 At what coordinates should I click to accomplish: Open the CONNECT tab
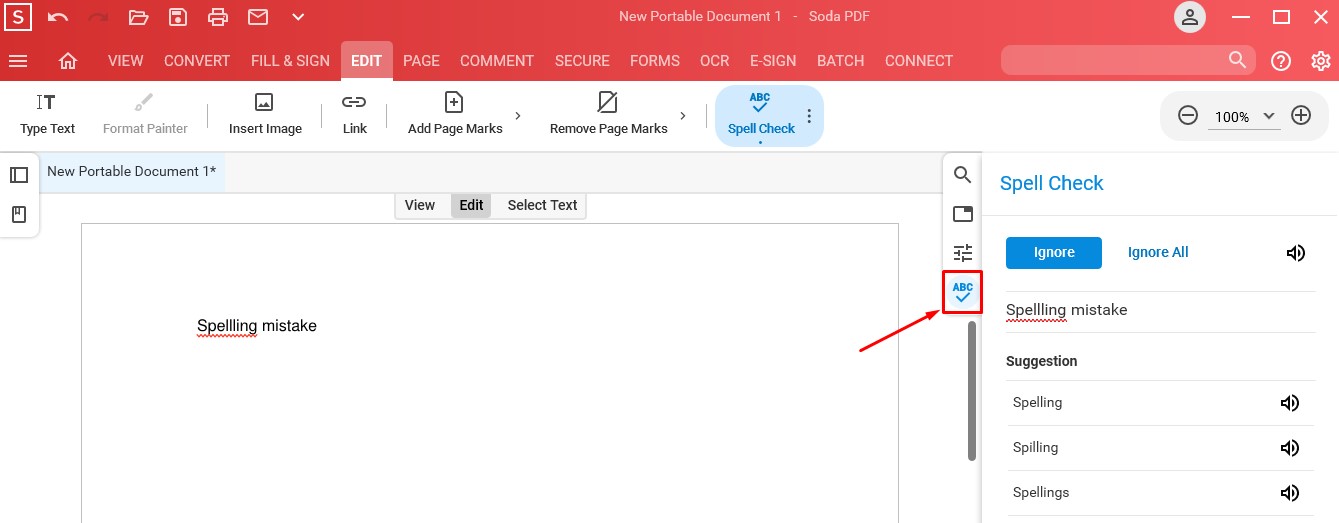(x=919, y=61)
